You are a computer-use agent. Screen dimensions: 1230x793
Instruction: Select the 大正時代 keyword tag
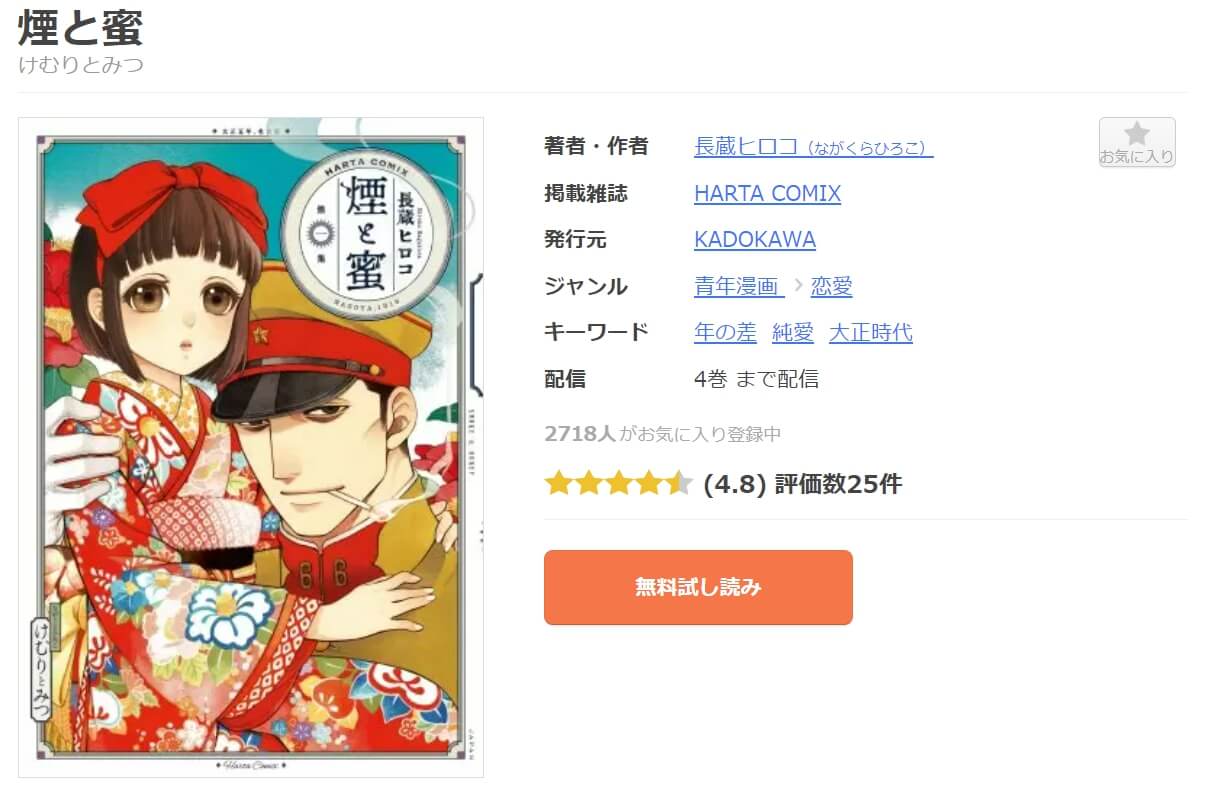[871, 333]
